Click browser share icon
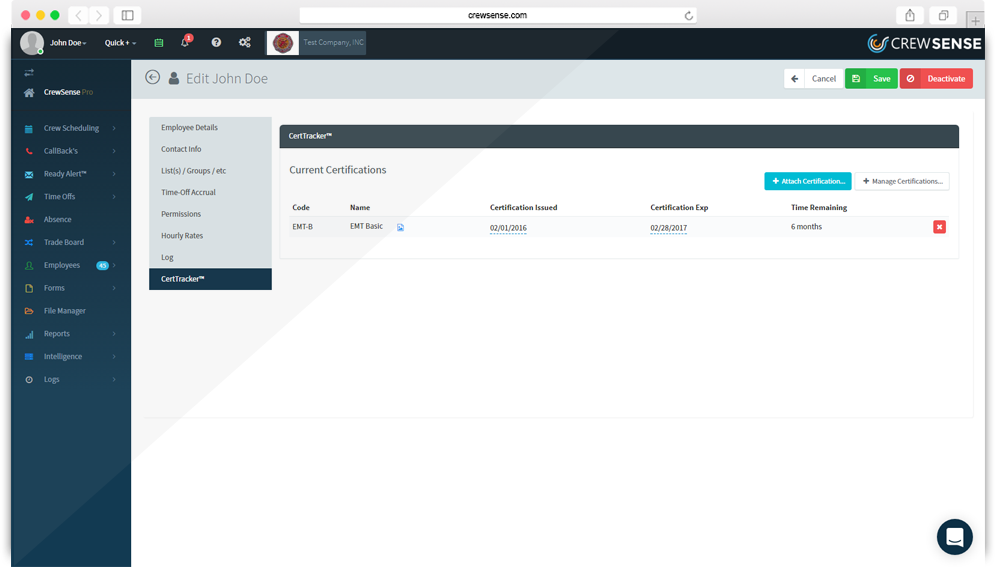 [910, 15]
